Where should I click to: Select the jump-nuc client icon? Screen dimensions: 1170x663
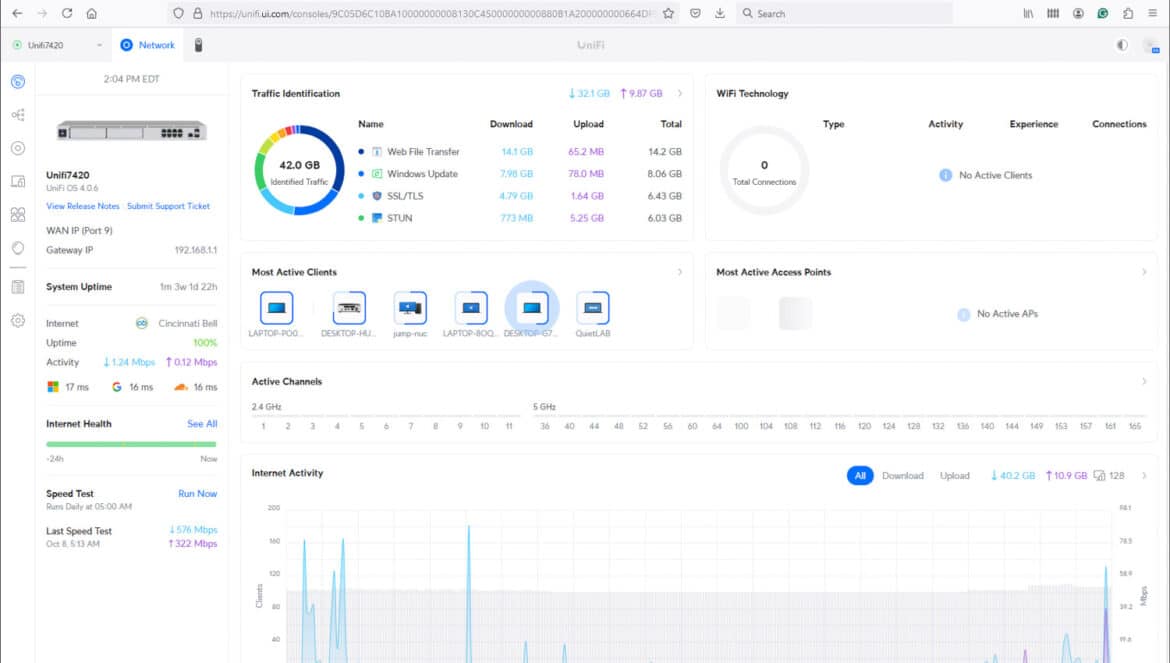pyautogui.click(x=410, y=308)
